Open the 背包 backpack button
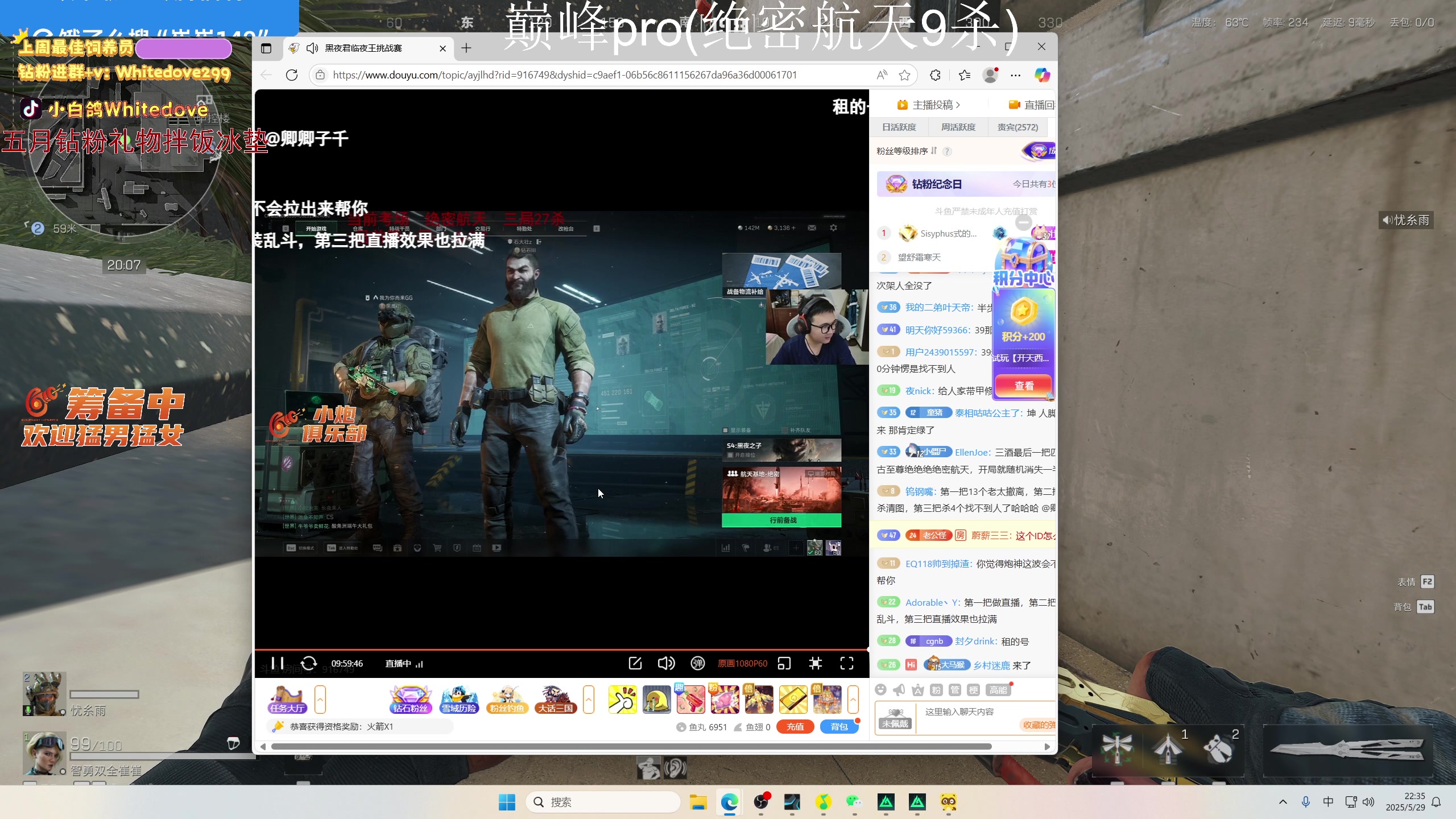The height and width of the screenshot is (819, 1456). point(839,726)
